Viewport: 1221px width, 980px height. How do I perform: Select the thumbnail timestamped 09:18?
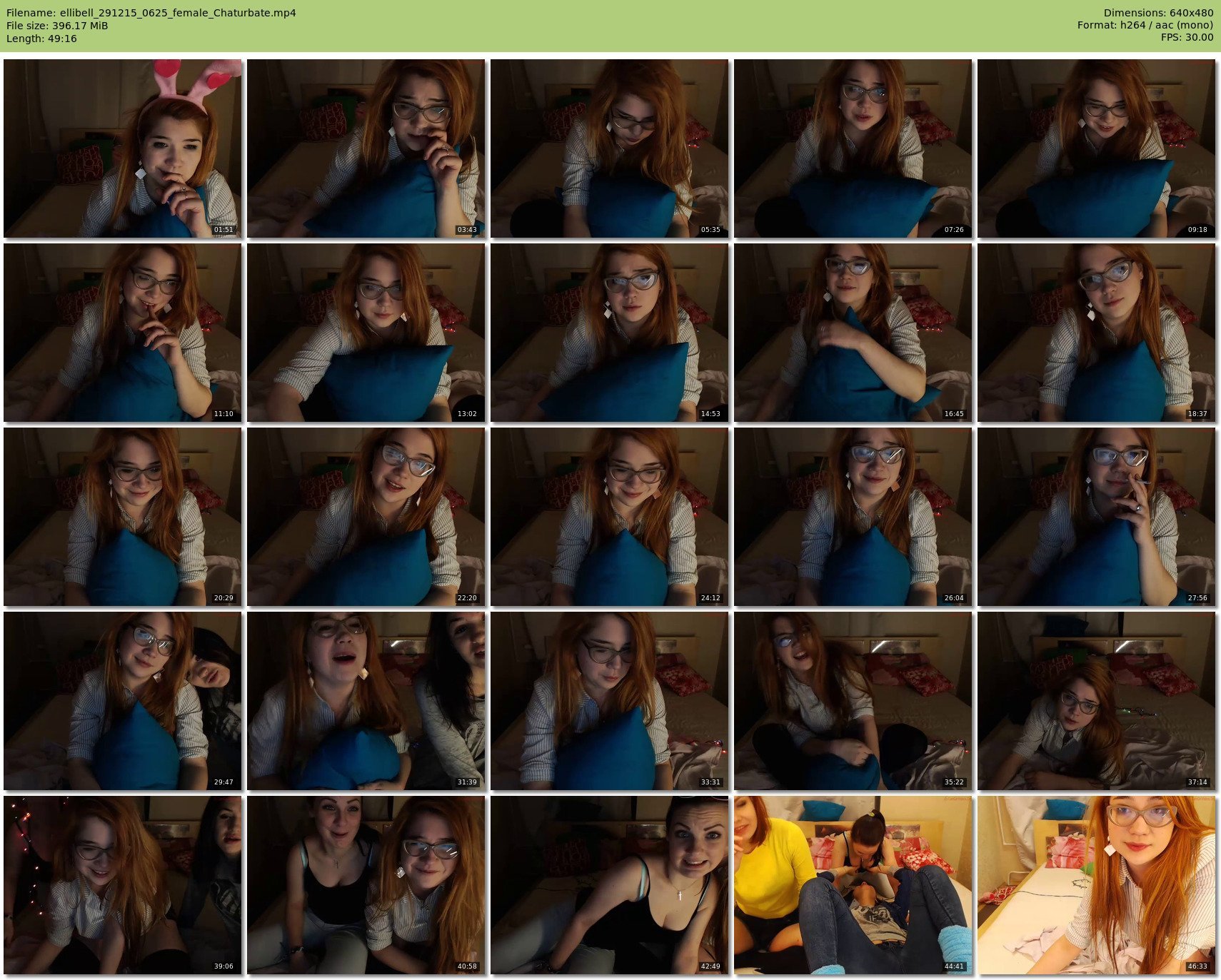click(1097, 148)
